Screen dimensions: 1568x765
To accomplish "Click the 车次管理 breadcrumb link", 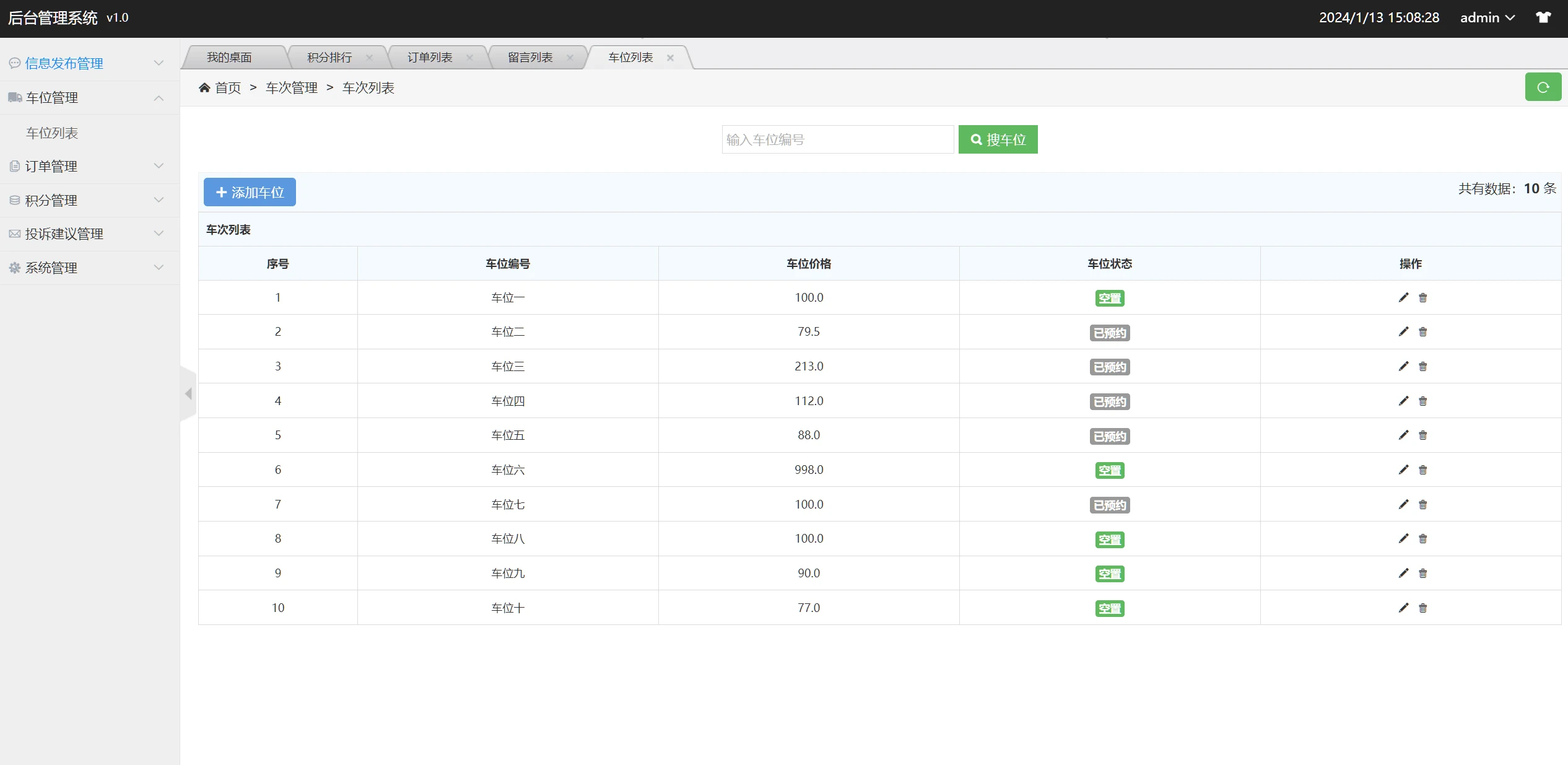I will [292, 88].
